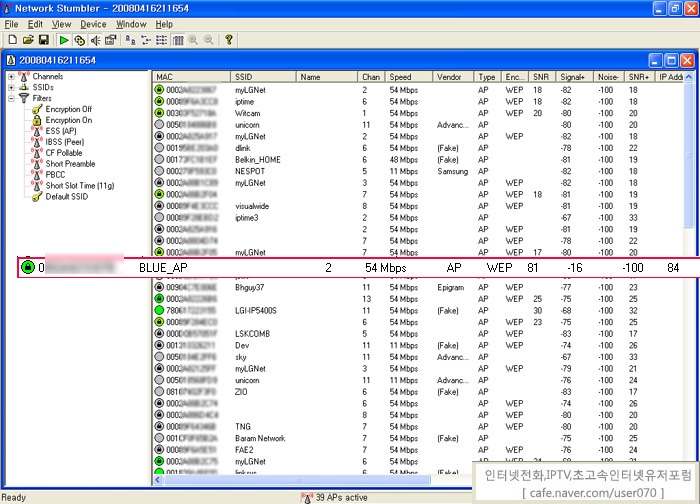700x504 pixels.
Task: Switch to list view
Action: point(162,40)
